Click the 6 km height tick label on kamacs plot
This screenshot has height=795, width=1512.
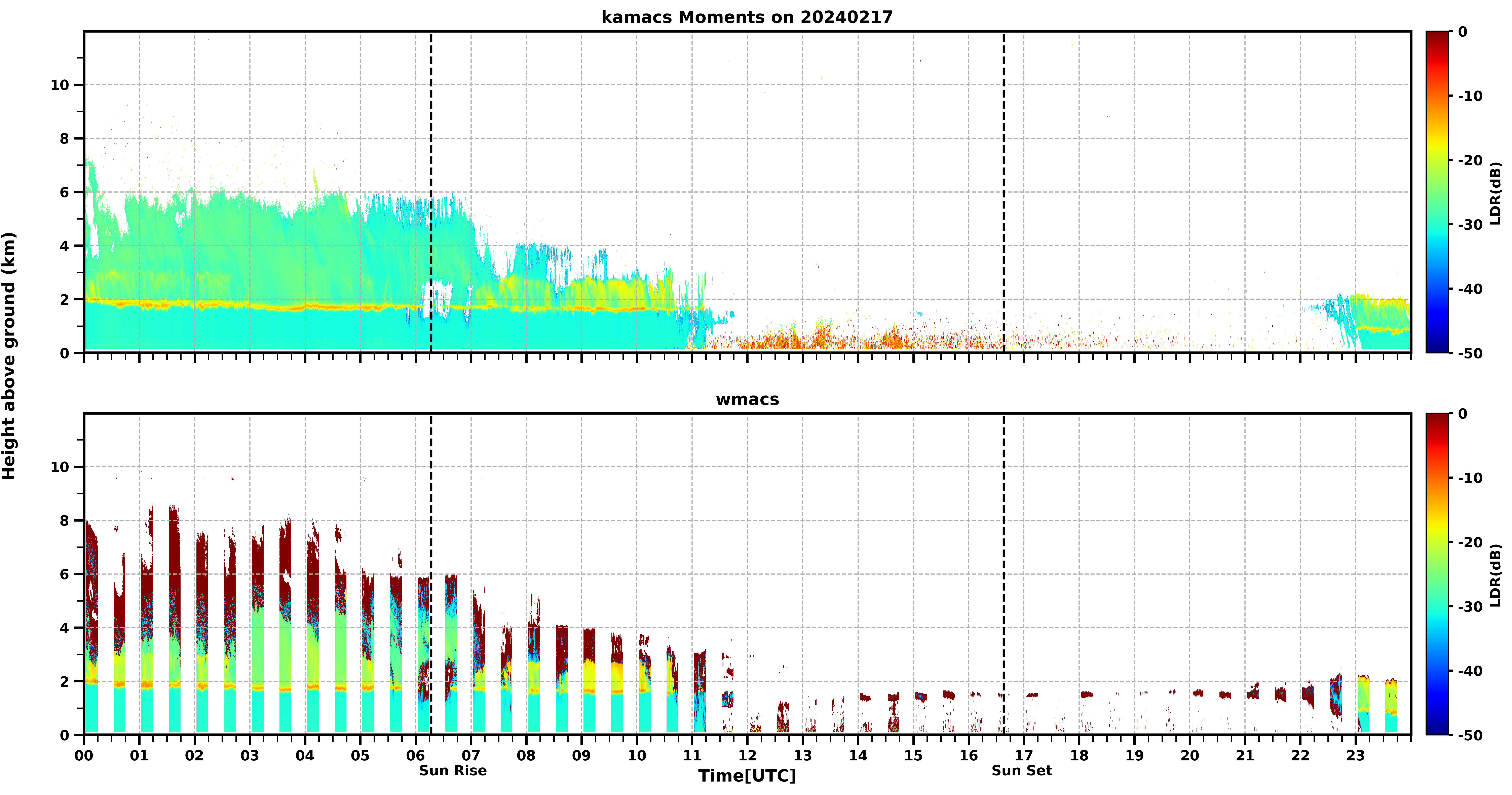pos(65,193)
